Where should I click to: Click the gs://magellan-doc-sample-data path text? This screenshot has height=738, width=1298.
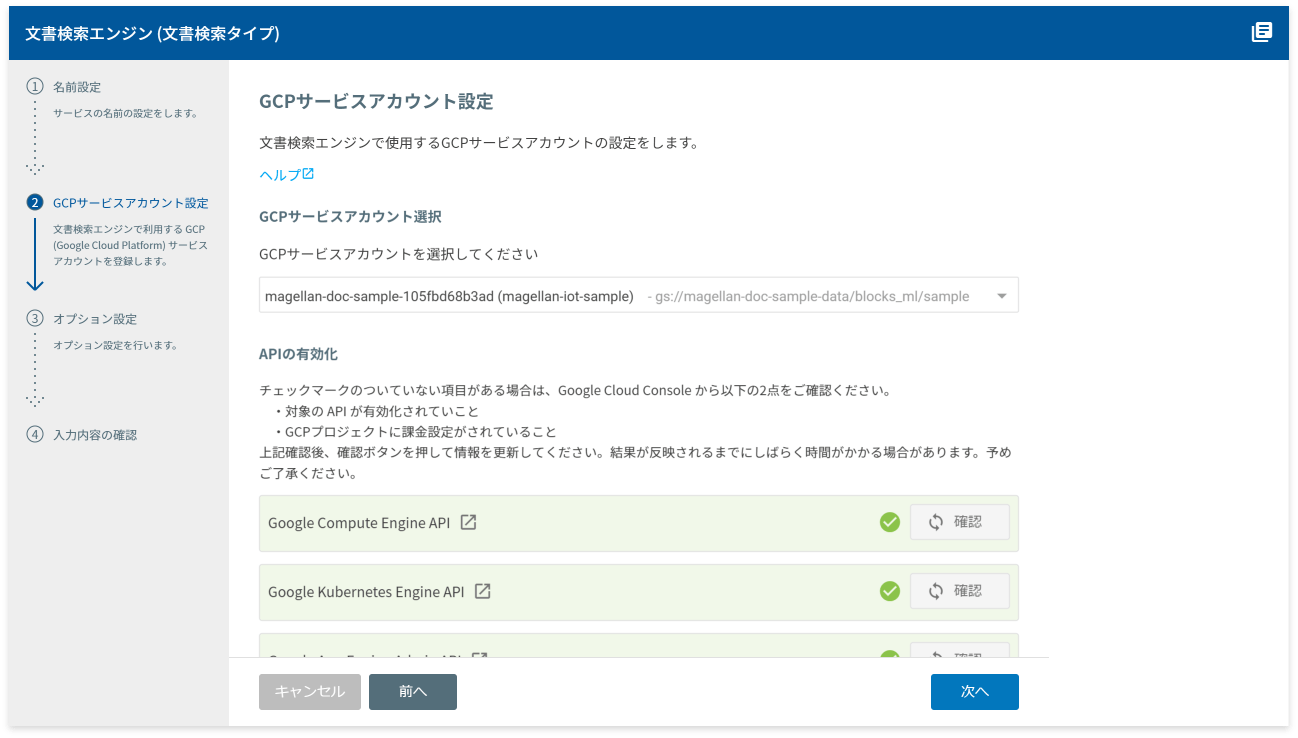point(812,296)
